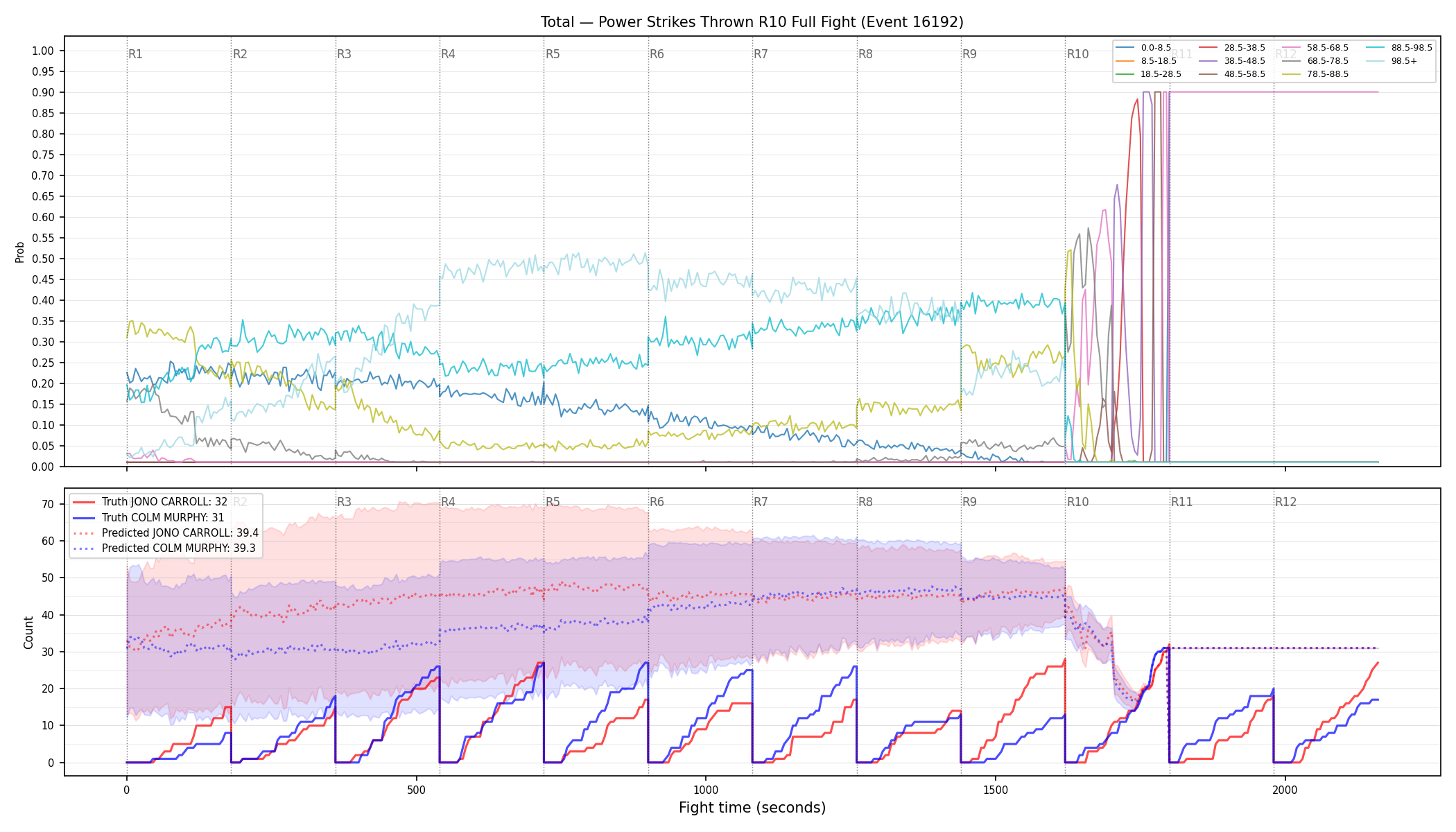Click the 10 tick on Count axis
The height and width of the screenshot is (832, 1456).
[48, 726]
